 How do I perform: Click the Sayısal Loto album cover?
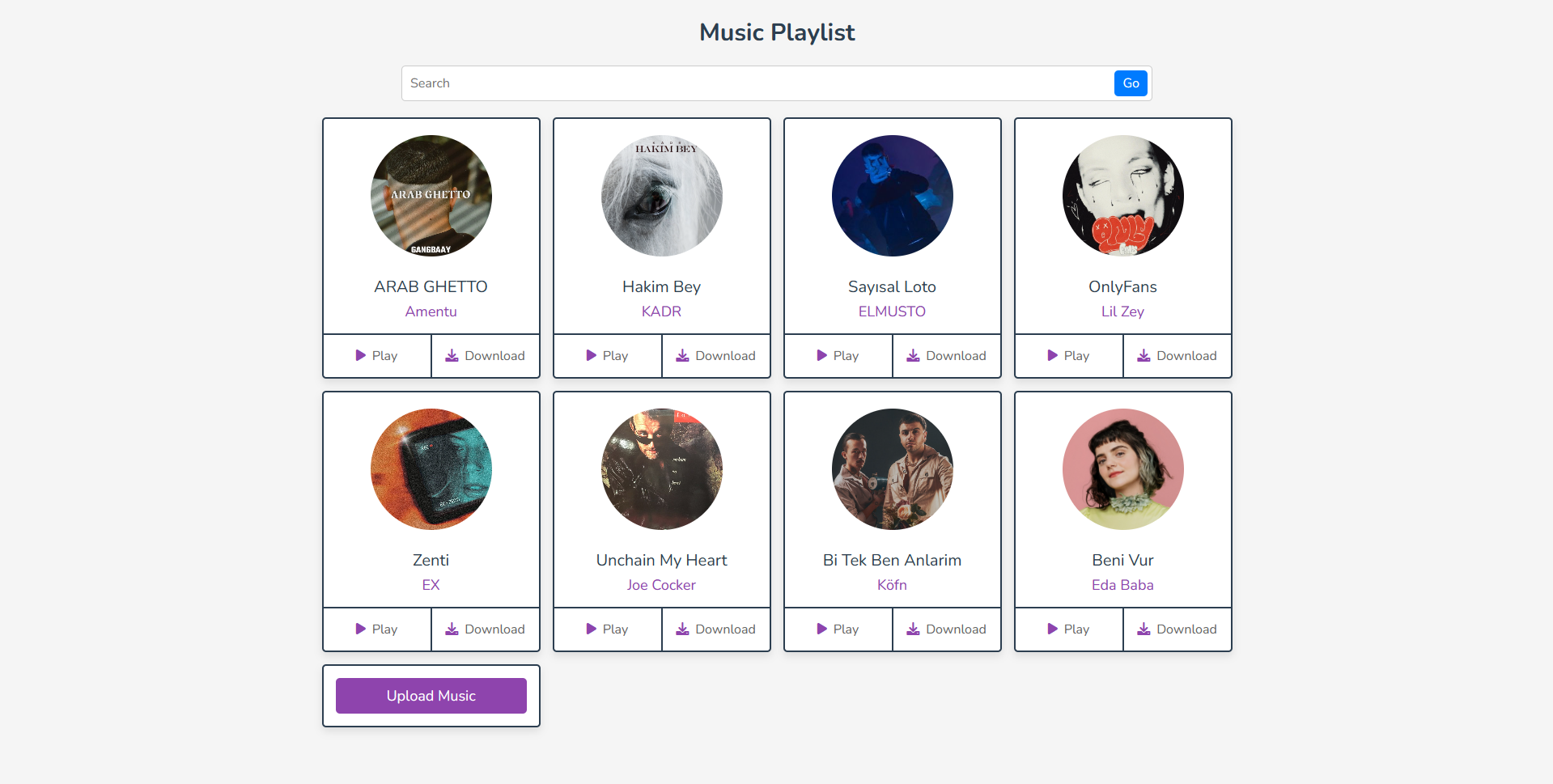pos(892,195)
